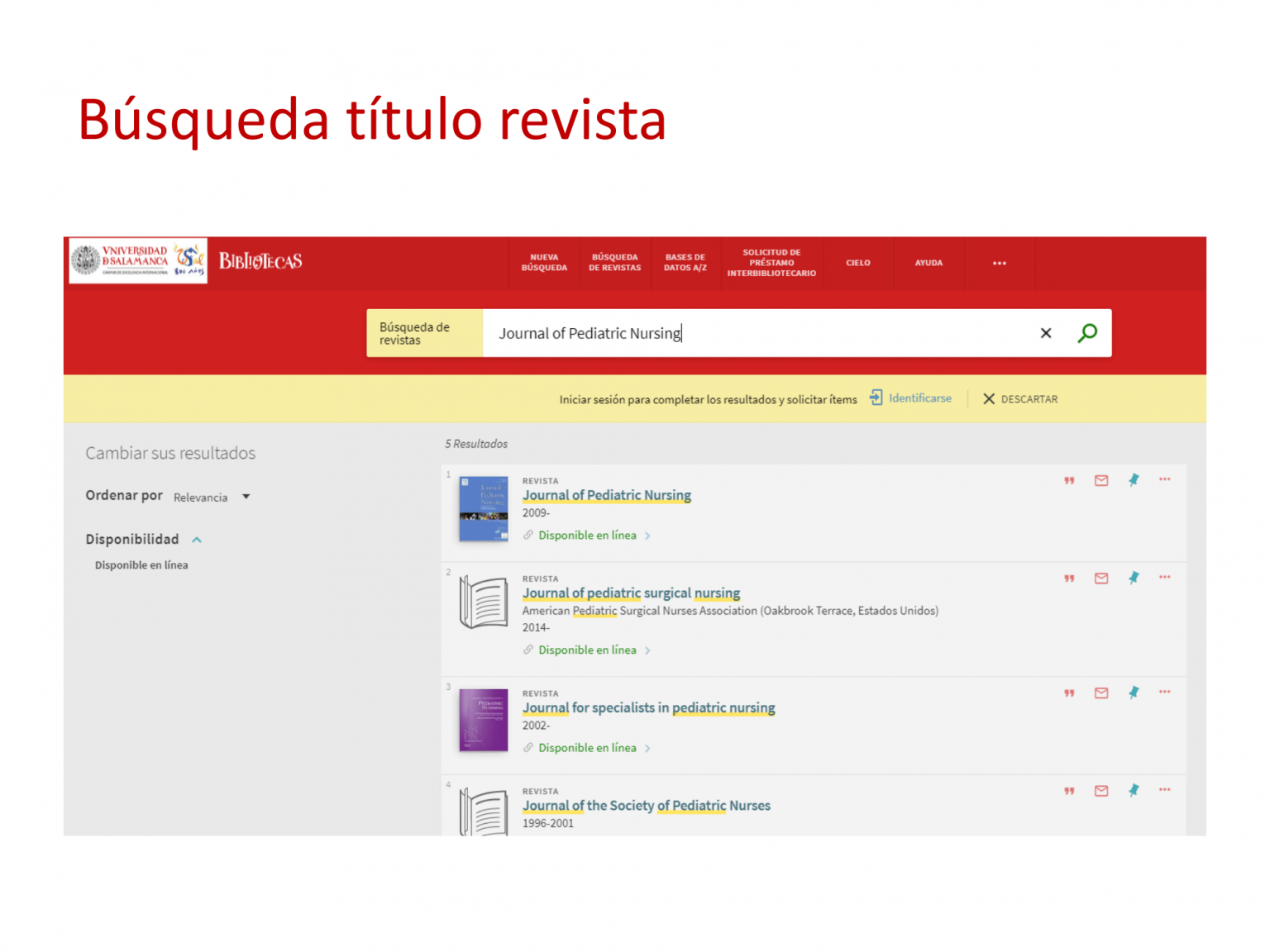Open the CIELO menu item
Image resolution: width=1270 pixels, height=952 pixels.
pos(858,263)
